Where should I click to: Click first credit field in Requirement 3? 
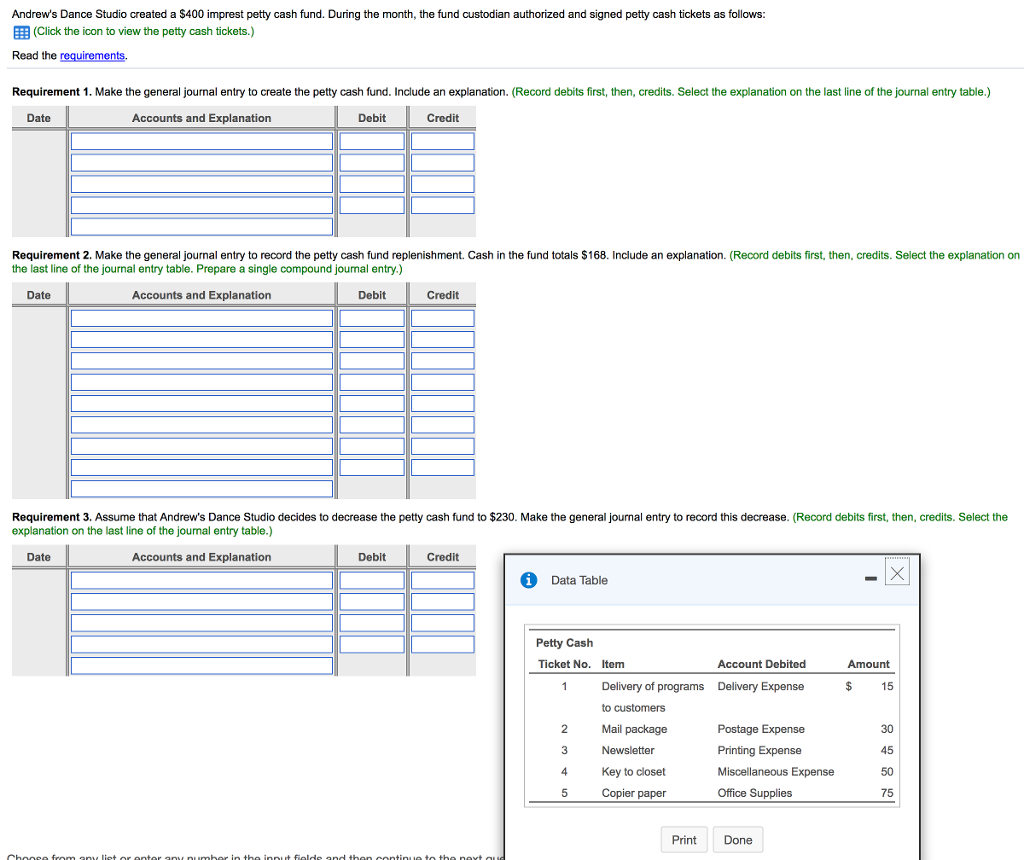point(443,580)
